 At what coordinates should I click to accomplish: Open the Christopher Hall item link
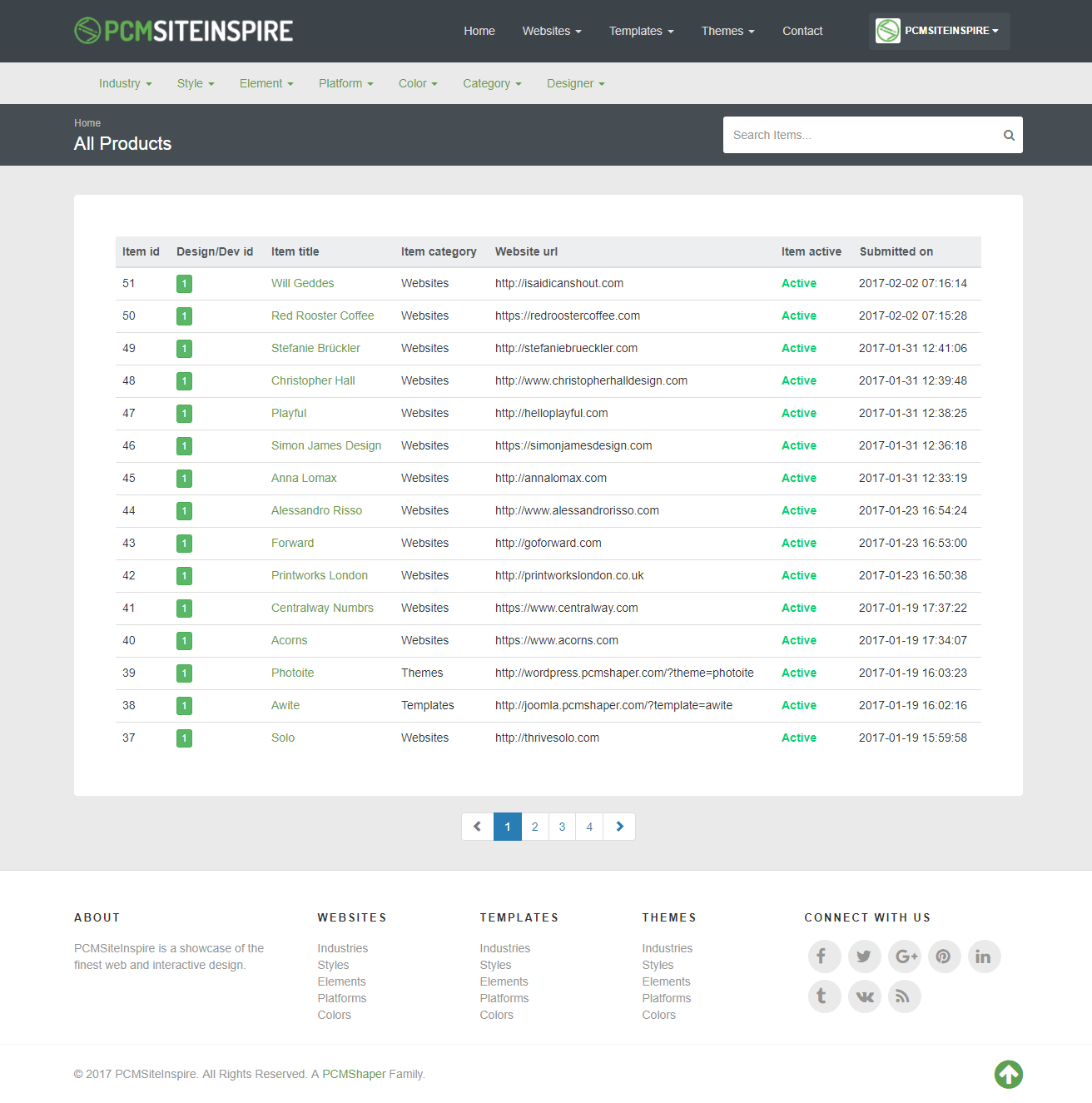(x=313, y=381)
